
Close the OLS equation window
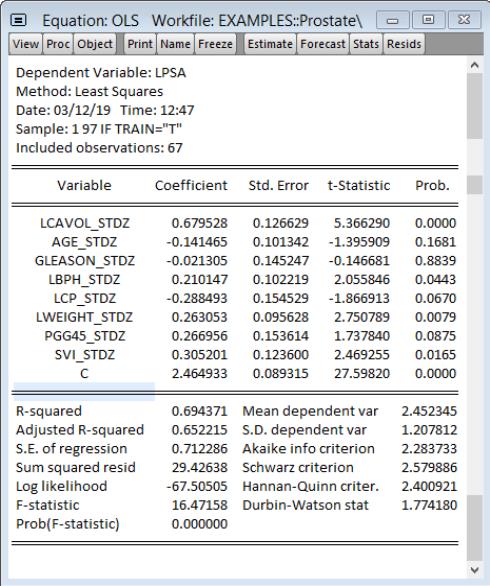[464, 20]
